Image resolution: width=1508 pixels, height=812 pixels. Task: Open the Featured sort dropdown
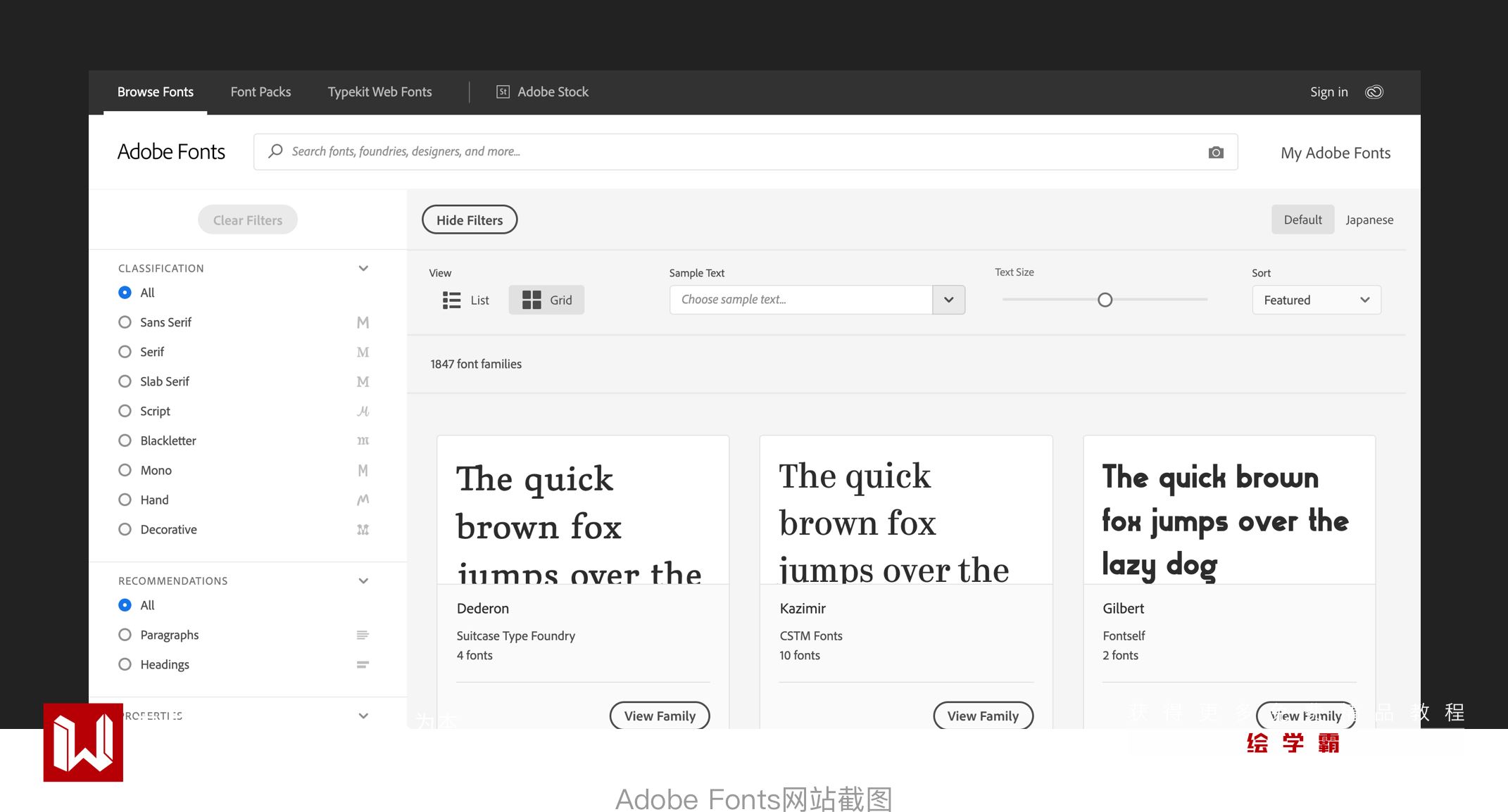click(x=1316, y=300)
